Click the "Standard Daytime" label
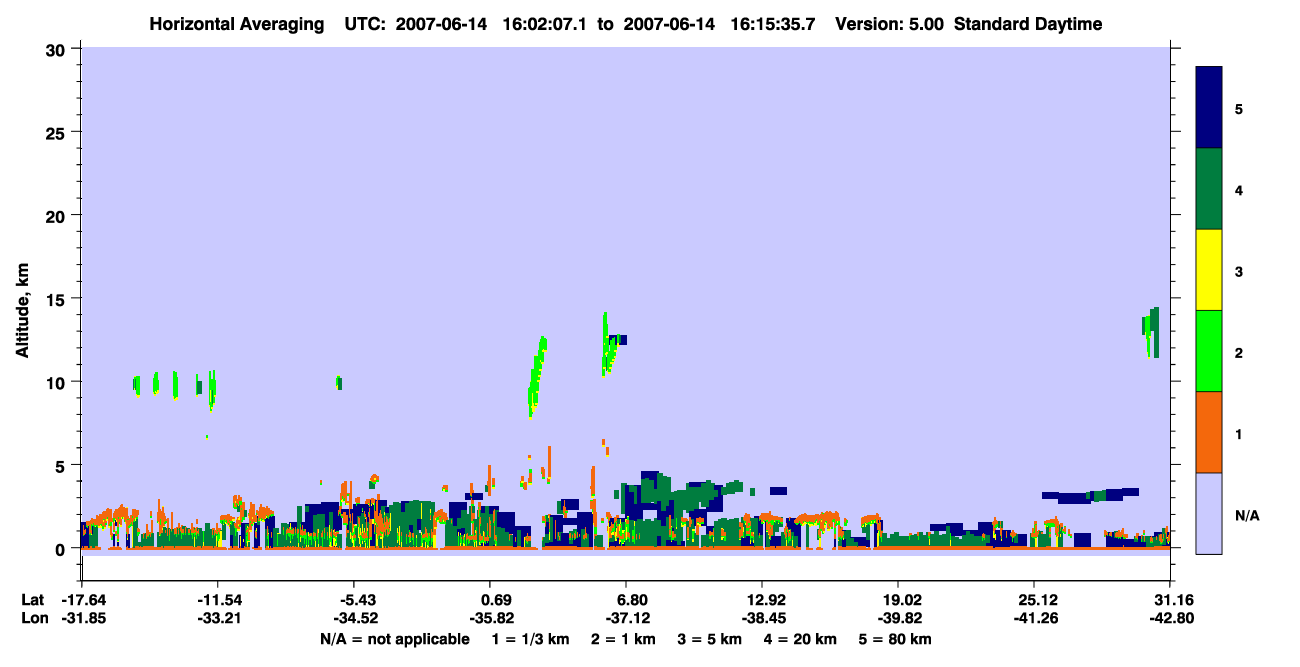 (x=1028, y=24)
